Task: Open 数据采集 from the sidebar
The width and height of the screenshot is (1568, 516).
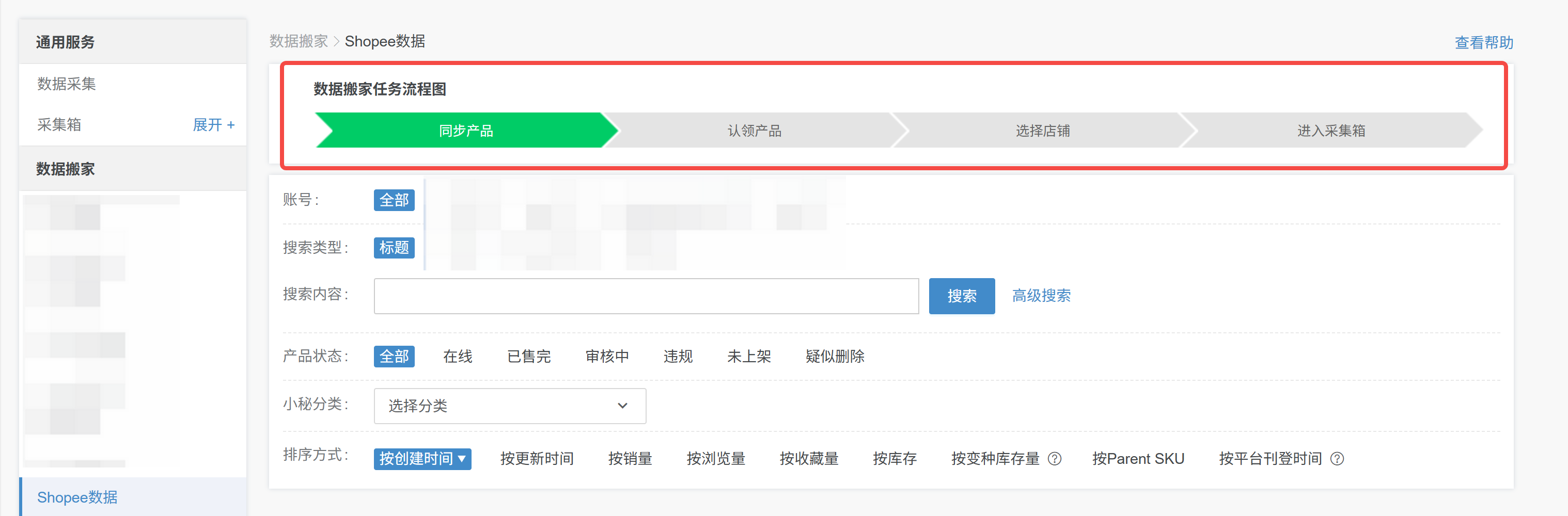Action: 66,84
